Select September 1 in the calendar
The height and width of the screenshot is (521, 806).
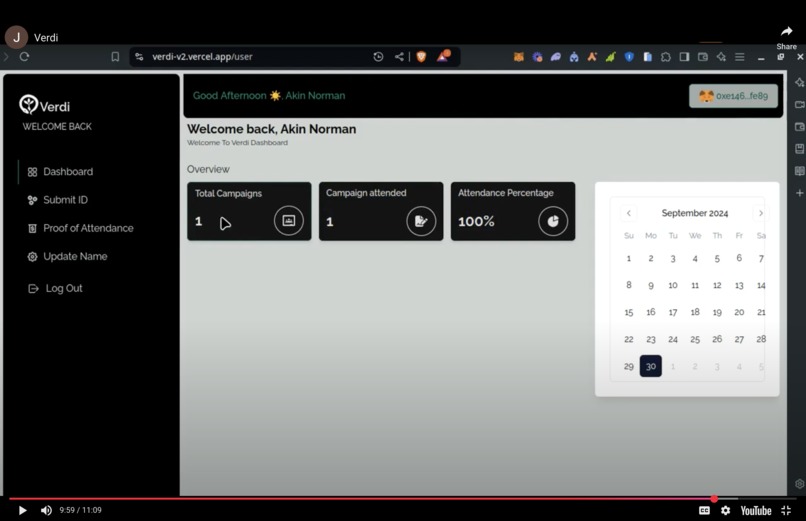click(x=629, y=258)
